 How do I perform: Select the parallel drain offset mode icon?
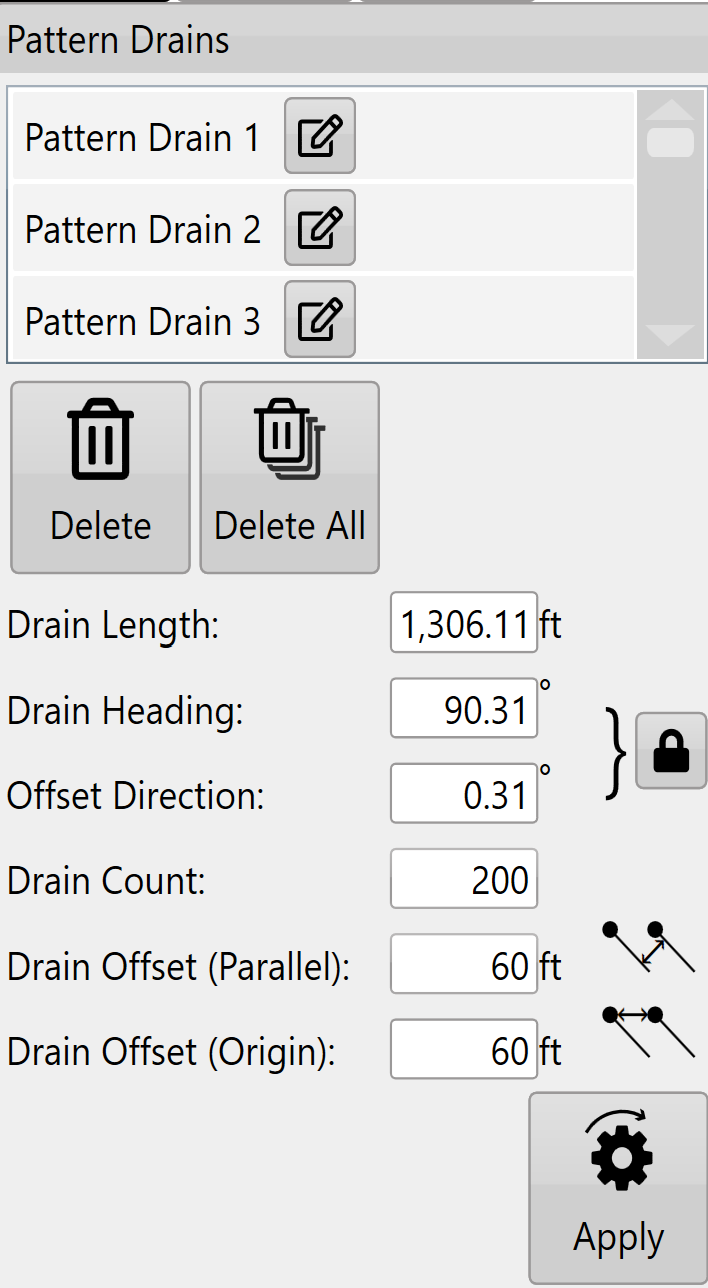point(649,948)
